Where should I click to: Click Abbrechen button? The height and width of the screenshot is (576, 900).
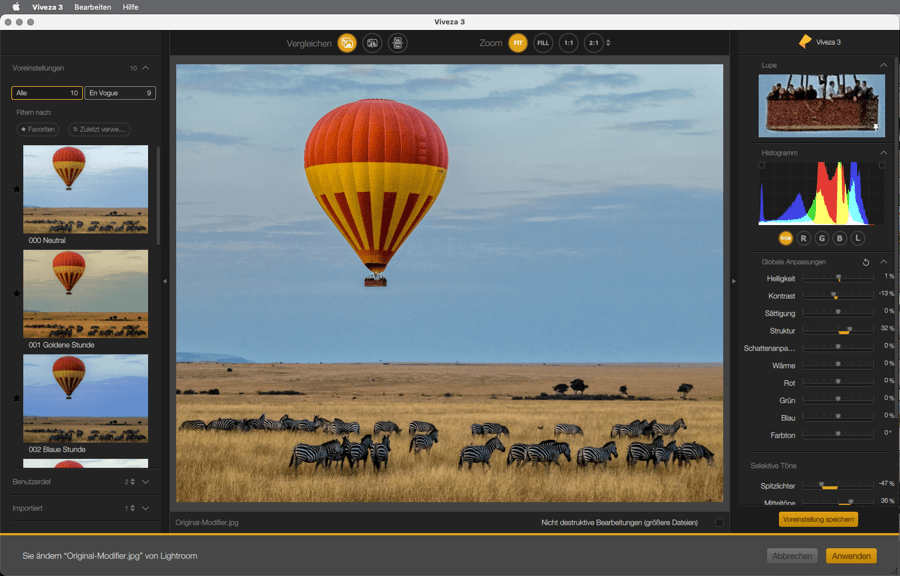(x=792, y=556)
